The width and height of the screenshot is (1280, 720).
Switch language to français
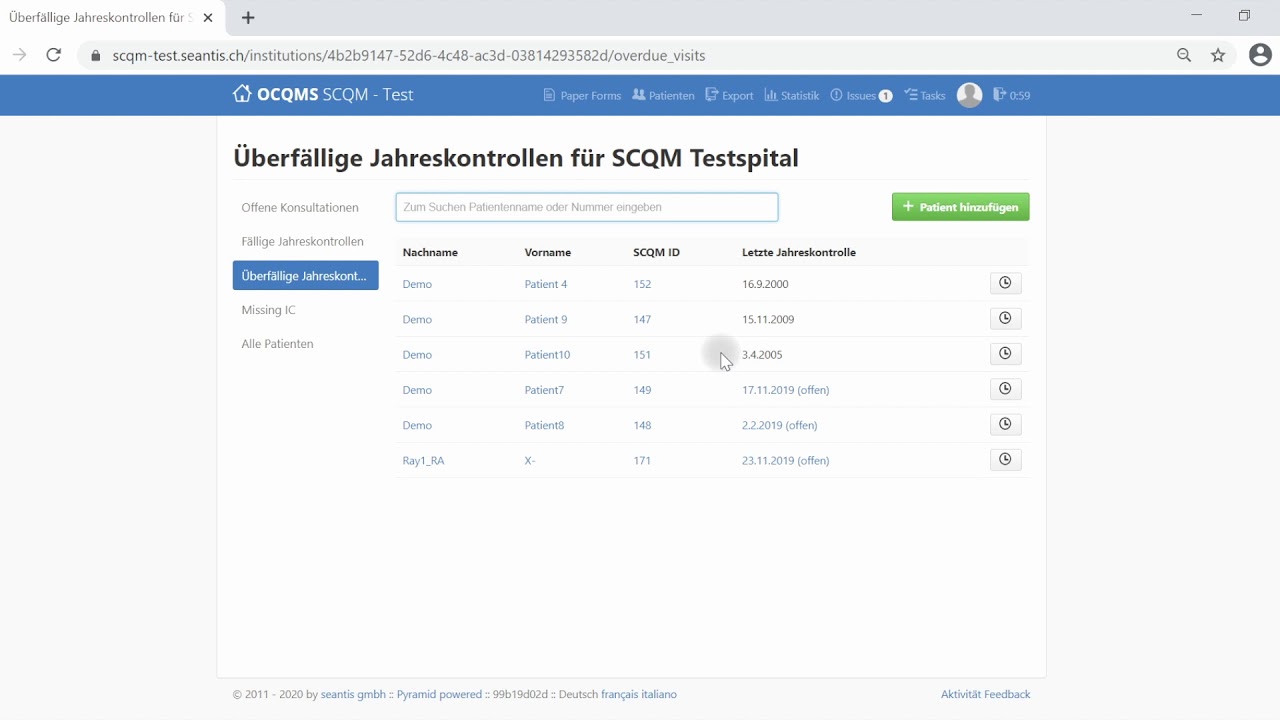619,694
